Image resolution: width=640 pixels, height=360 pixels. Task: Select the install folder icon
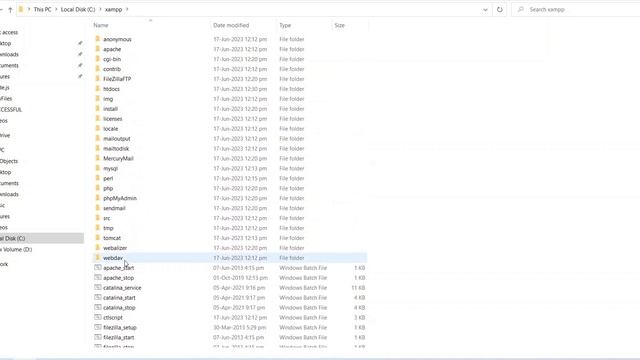pyautogui.click(x=98, y=108)
